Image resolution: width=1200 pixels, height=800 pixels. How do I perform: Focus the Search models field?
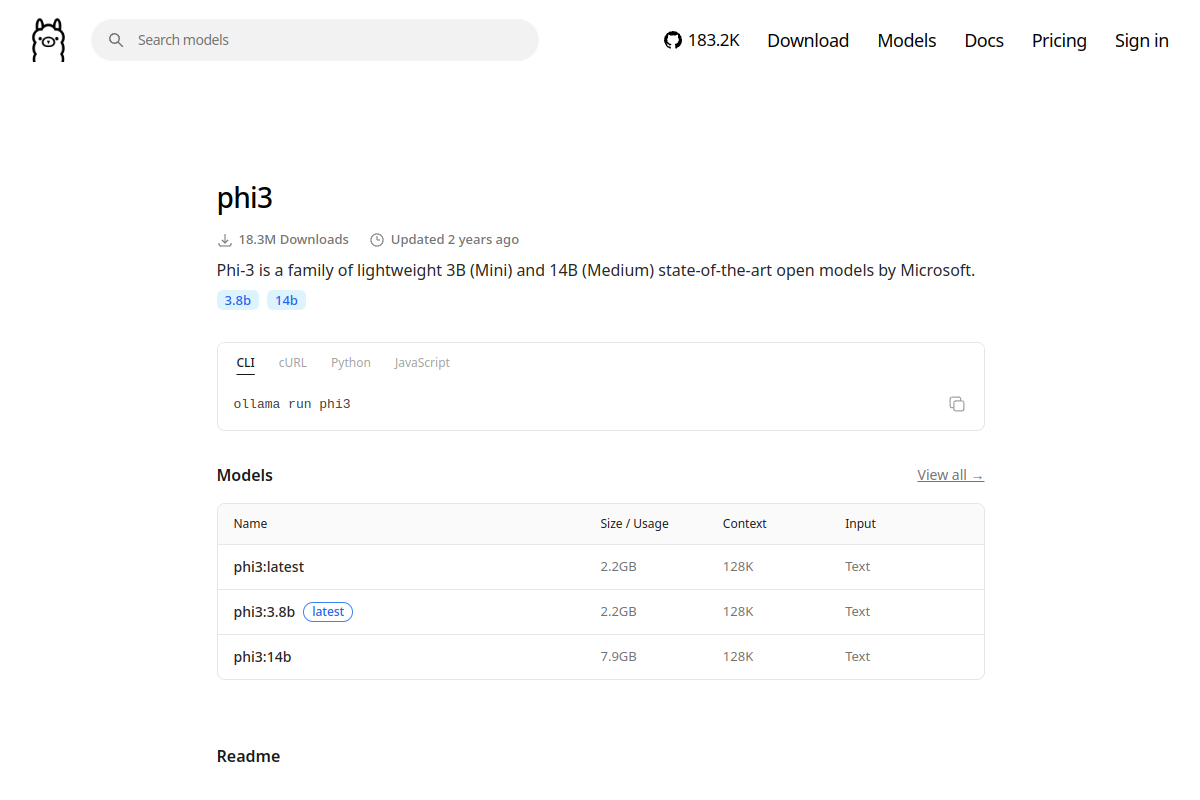tap(315, 40)
